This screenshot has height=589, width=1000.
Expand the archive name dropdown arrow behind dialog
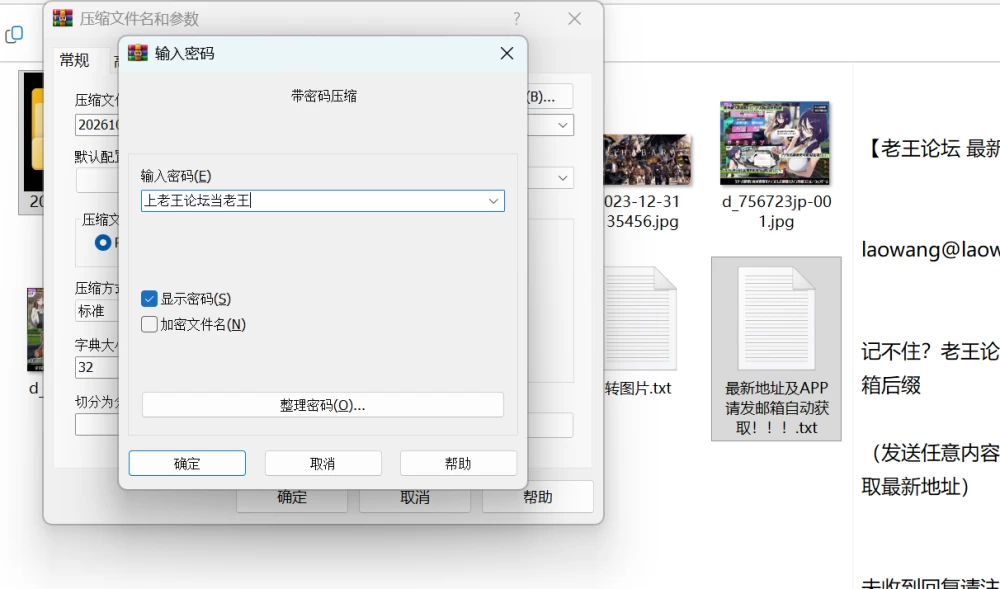click(562, 125)
